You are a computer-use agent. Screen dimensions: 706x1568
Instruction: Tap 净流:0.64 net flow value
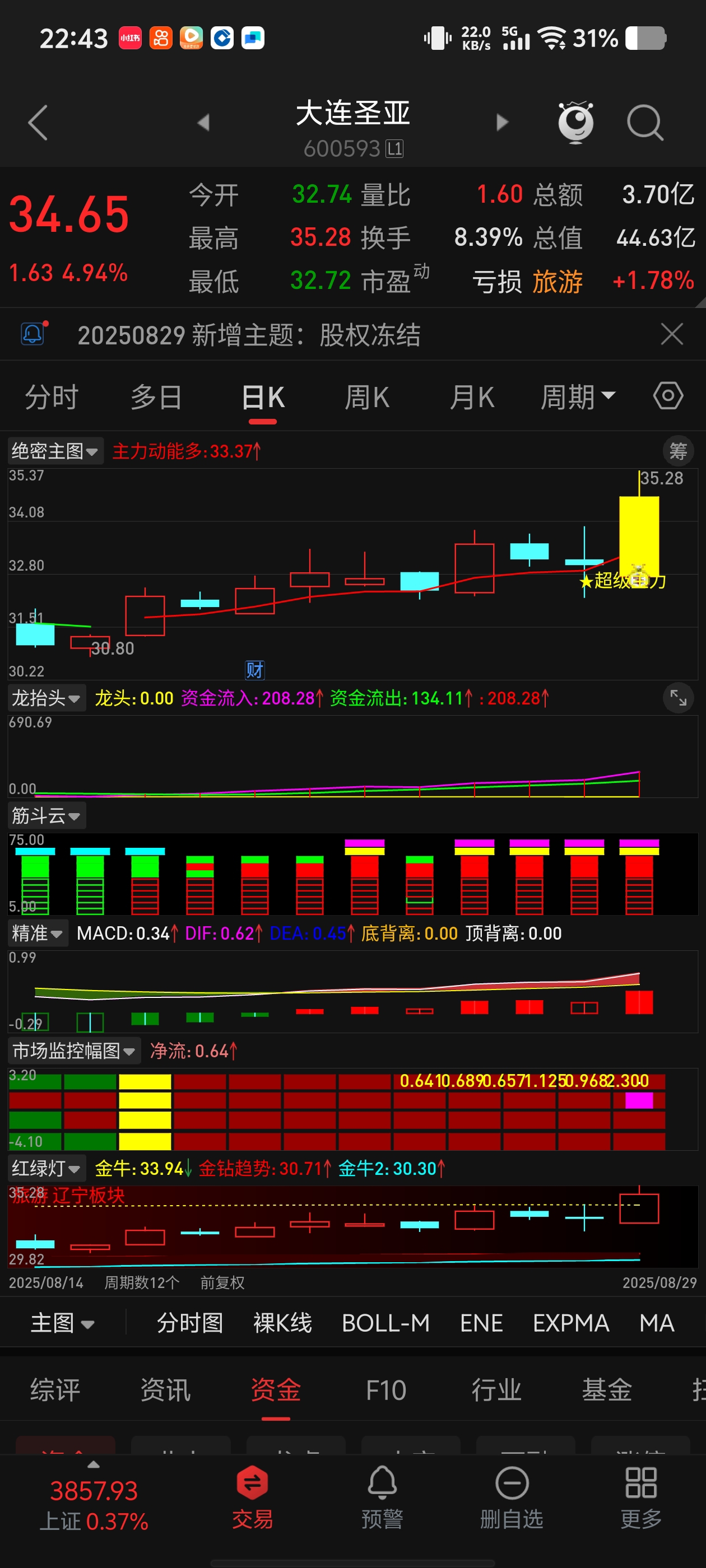tap(194, 1051)
